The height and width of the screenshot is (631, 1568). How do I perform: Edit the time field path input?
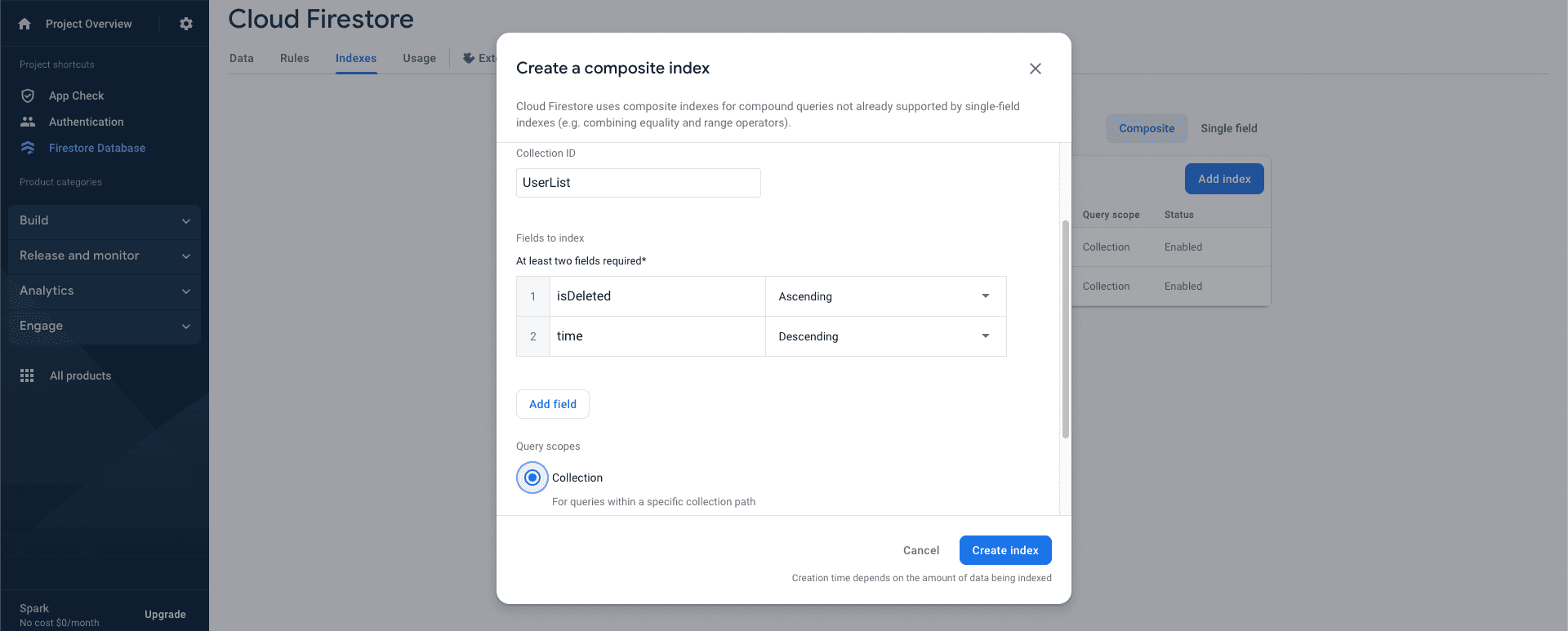[657, 336]
